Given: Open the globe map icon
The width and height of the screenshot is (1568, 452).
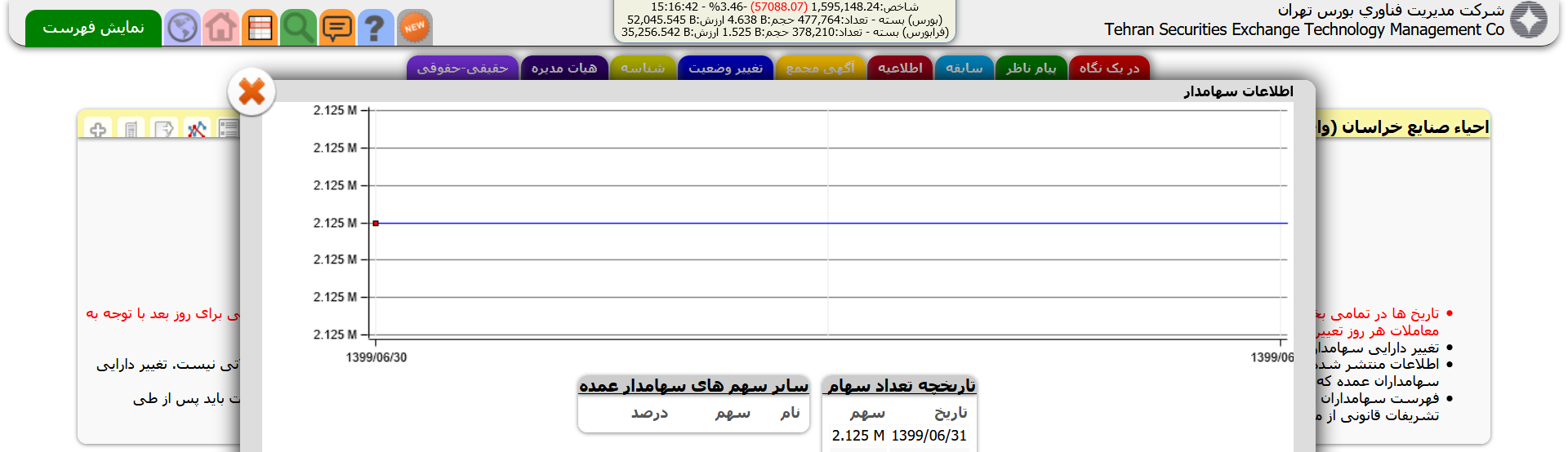Looking at the screenshot, I should (182, 28).
